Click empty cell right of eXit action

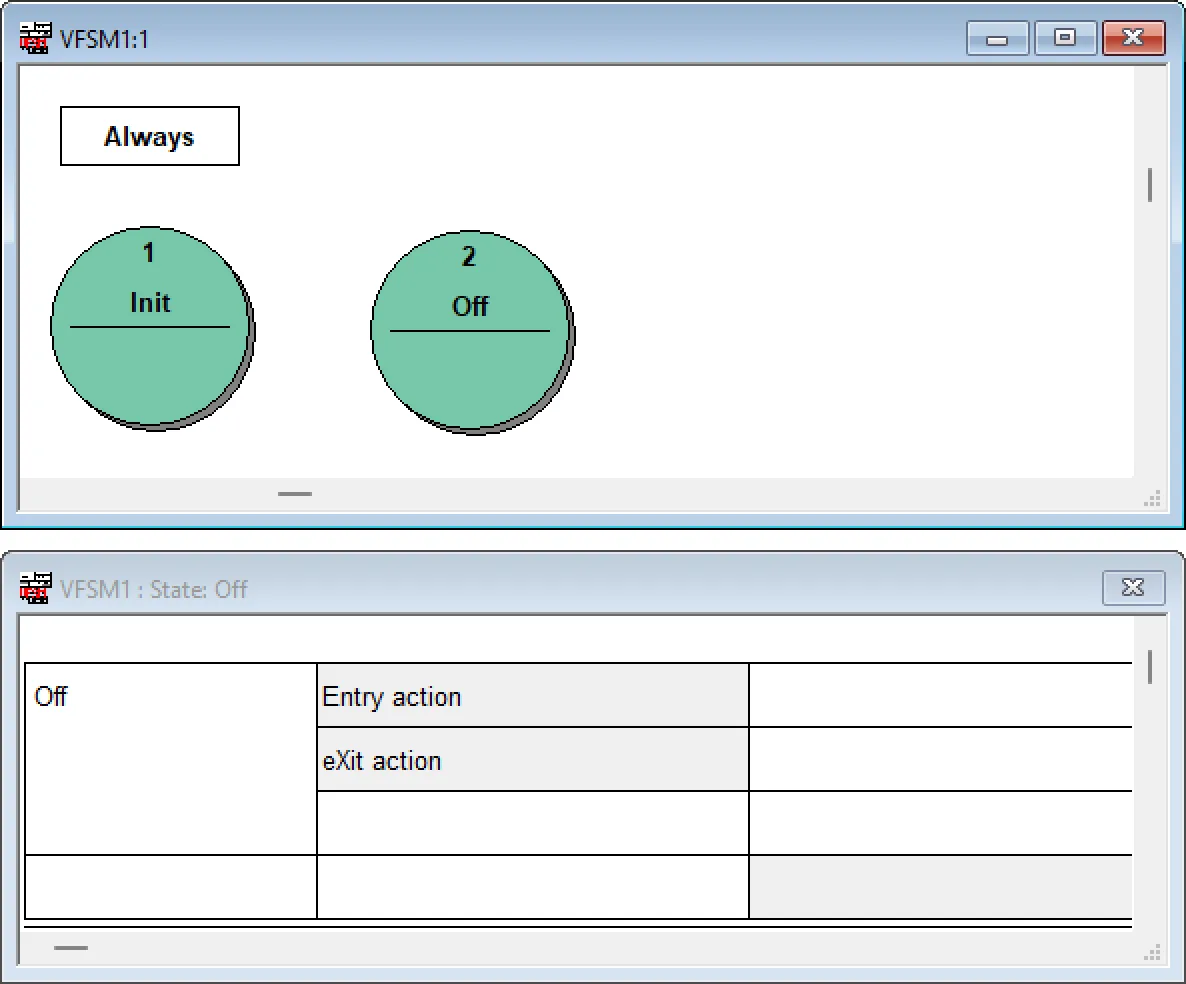pyautogui.click(x=940, y=760)
